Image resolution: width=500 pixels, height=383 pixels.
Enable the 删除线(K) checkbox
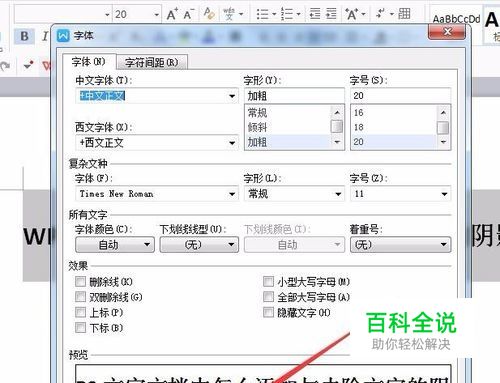click(80, 282)
